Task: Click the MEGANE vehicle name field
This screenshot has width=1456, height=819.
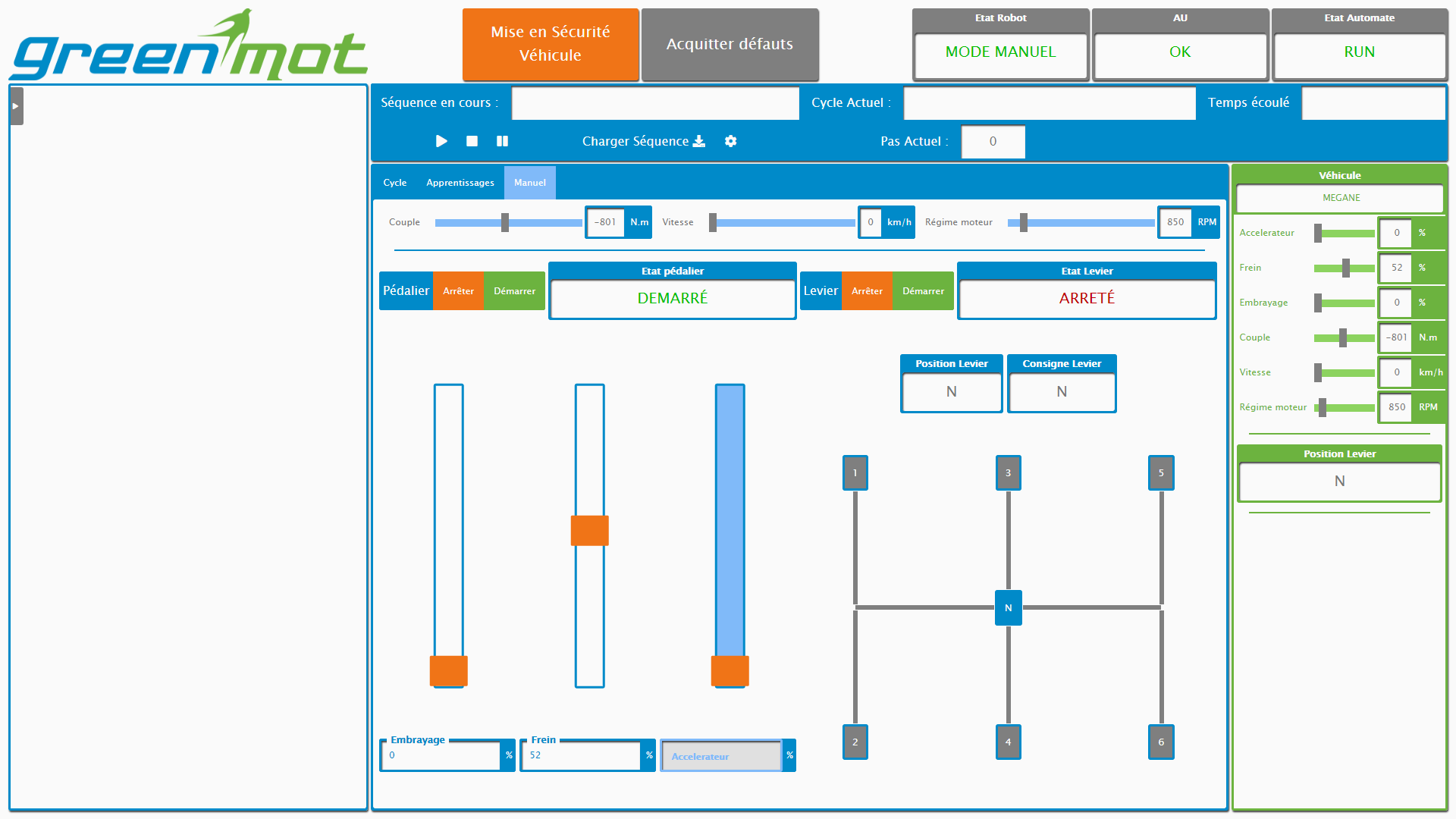Action: 1340,198
